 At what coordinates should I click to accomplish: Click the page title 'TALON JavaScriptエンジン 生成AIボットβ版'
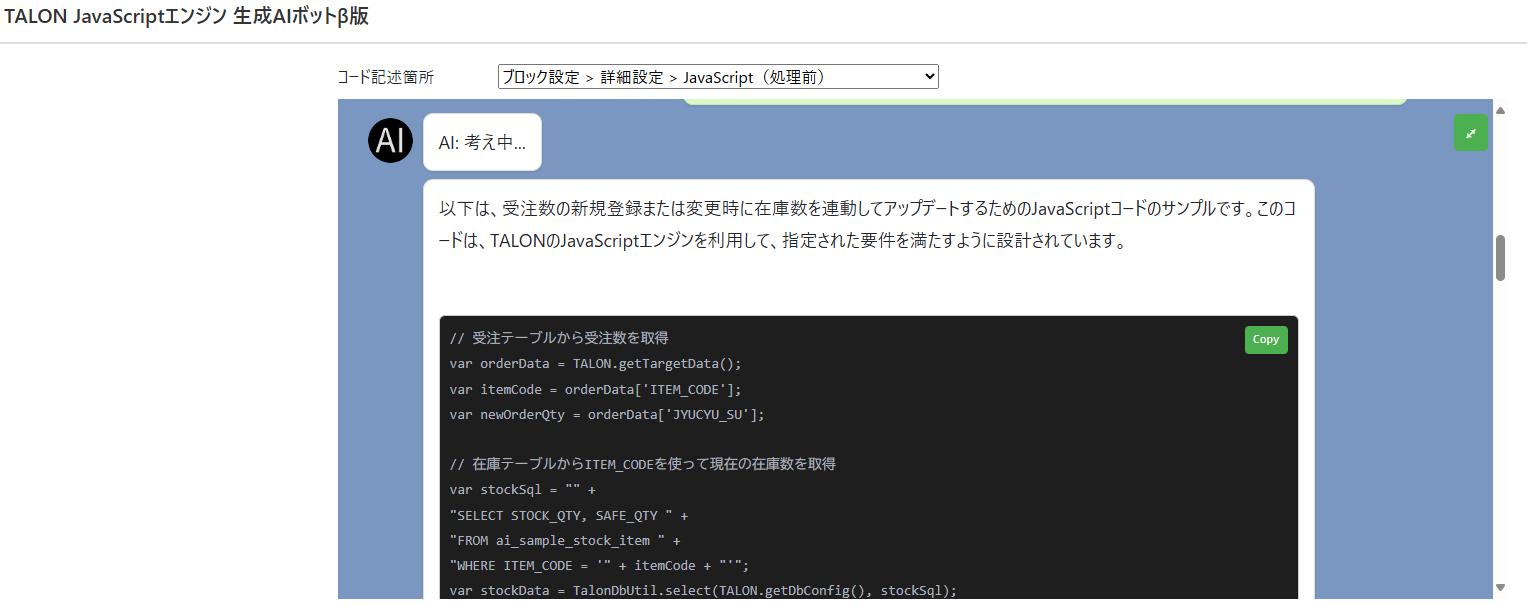[187, 19]
